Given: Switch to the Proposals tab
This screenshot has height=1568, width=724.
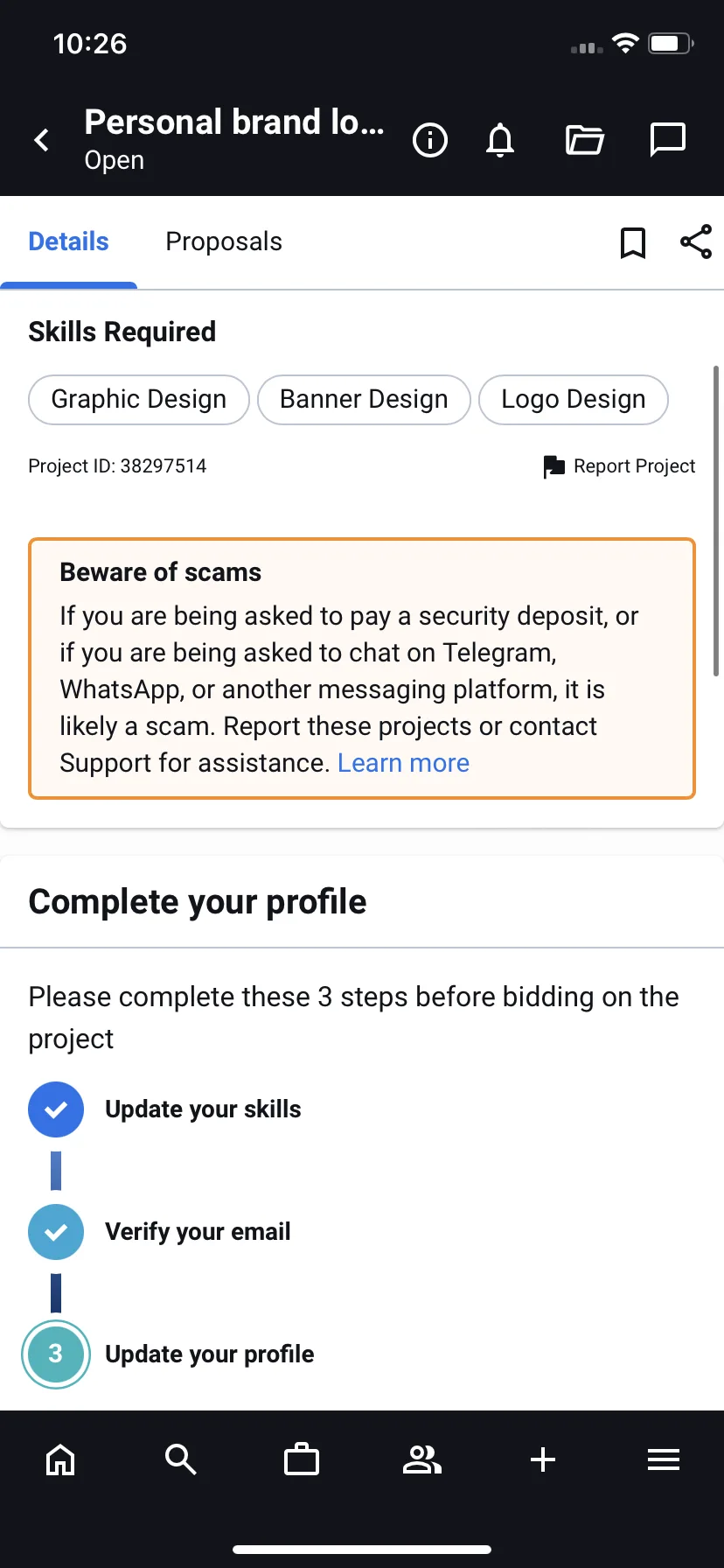Looking at the screenshot, I should 224,241.
